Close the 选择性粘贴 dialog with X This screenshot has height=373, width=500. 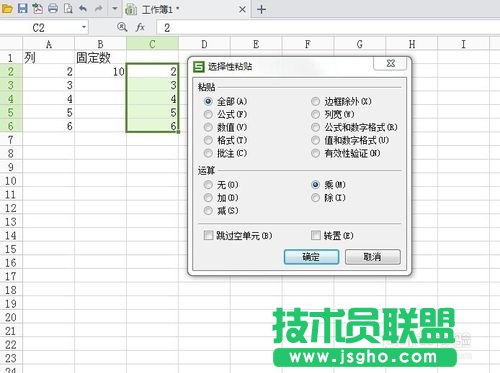click(390, 63)
